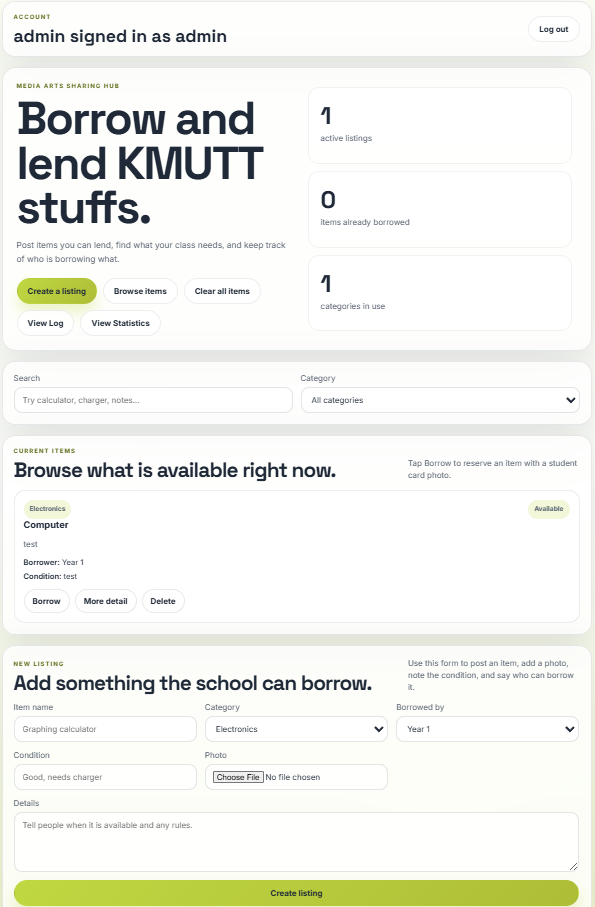This screenshot has height=907, width=595.
Task: Submit with the Create listing button
Action: tap(296, 893)
